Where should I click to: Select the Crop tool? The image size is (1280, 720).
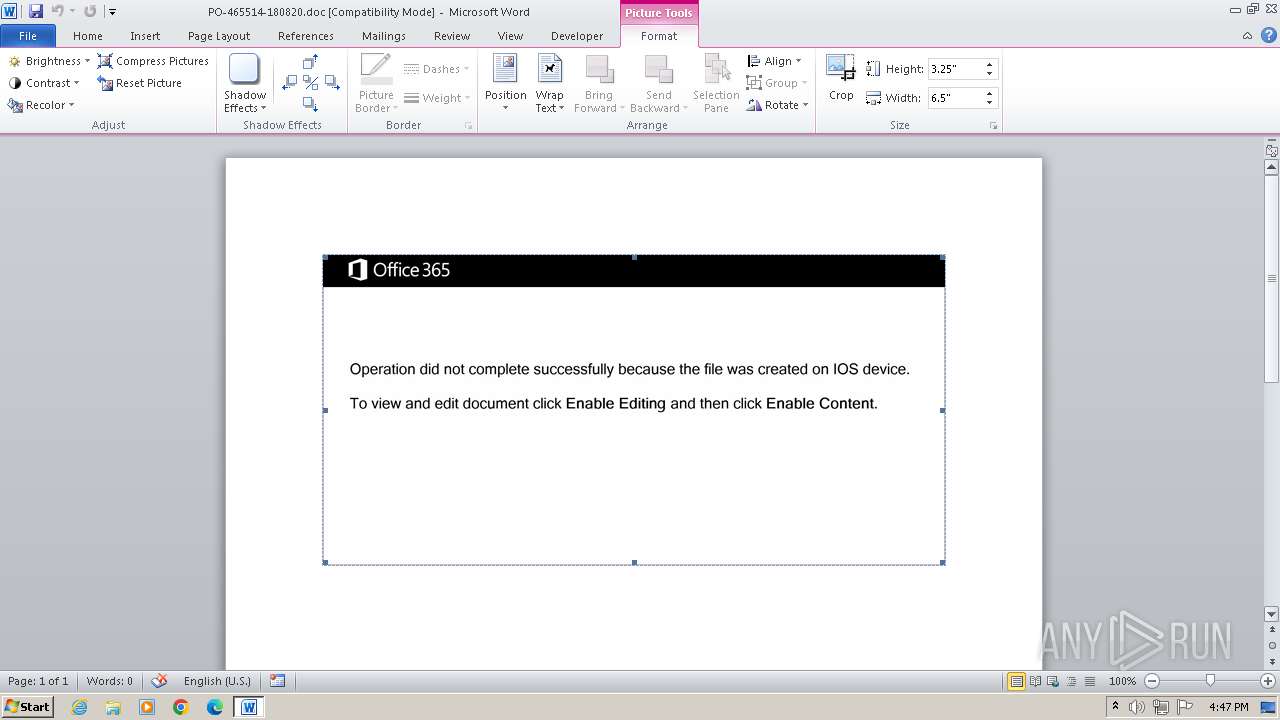coord(841,78)
